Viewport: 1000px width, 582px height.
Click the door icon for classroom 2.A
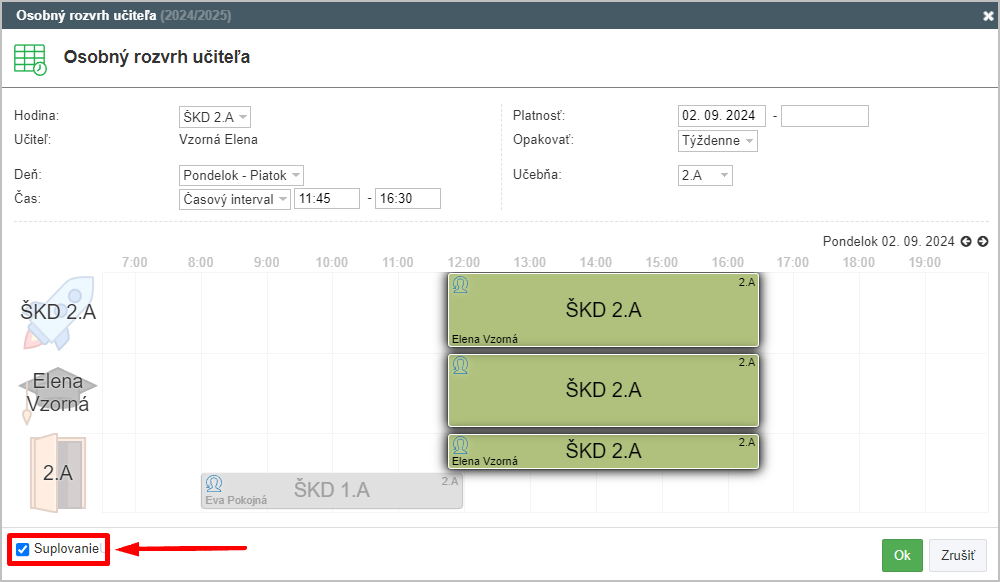(57, 473)
